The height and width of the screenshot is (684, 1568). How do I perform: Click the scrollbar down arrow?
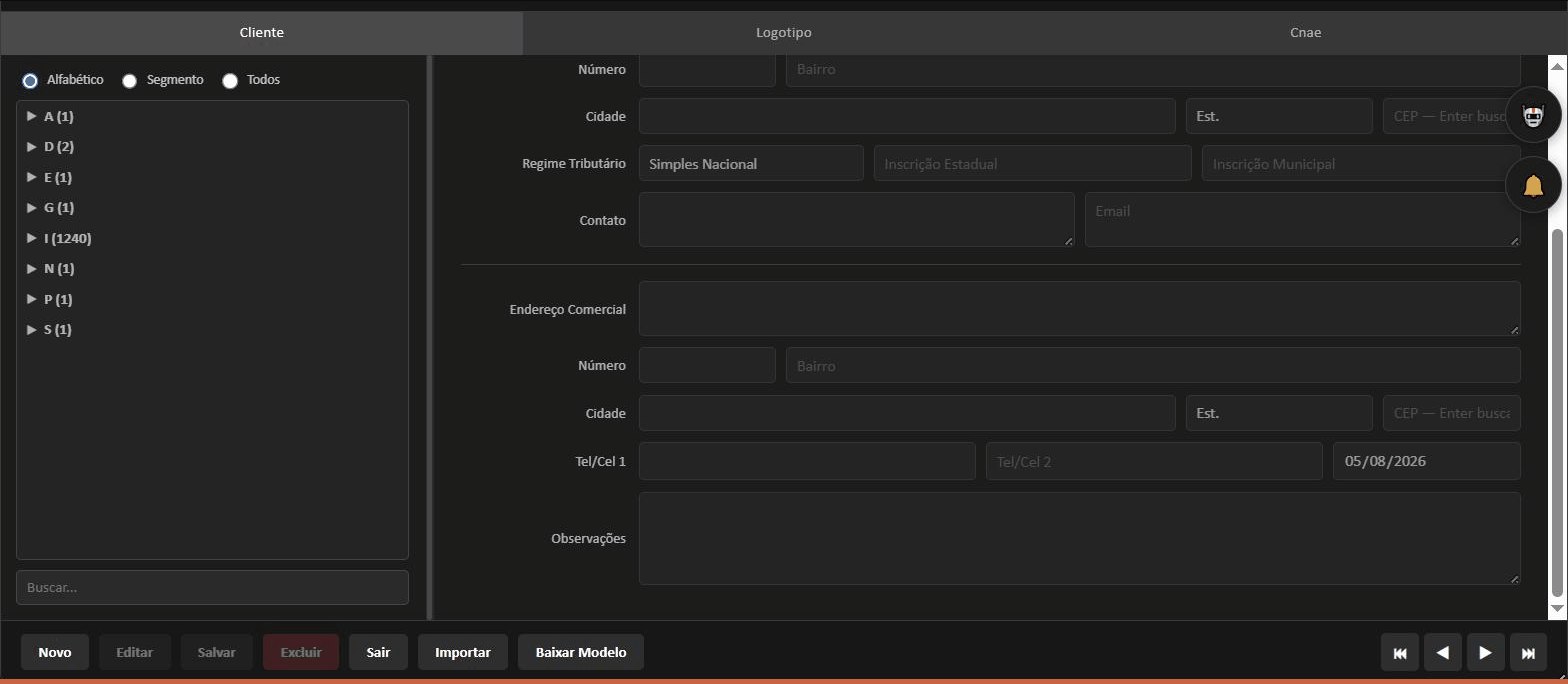point(1557,608)
